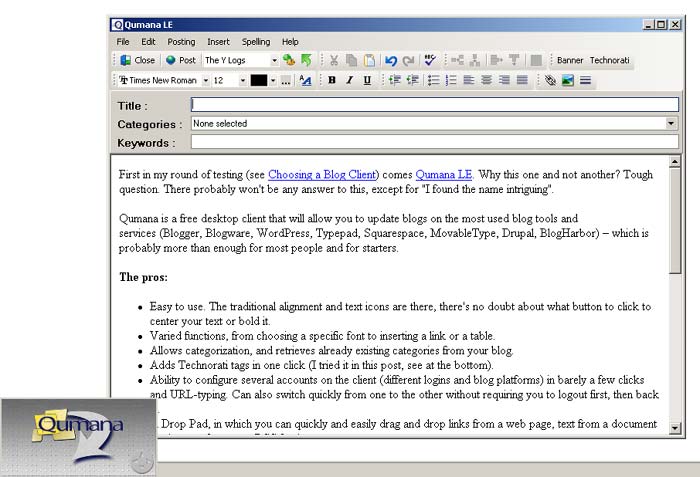Click the horizontal rule lines icon
This screenshot has height=477, width=700.
tap(585, 80)
